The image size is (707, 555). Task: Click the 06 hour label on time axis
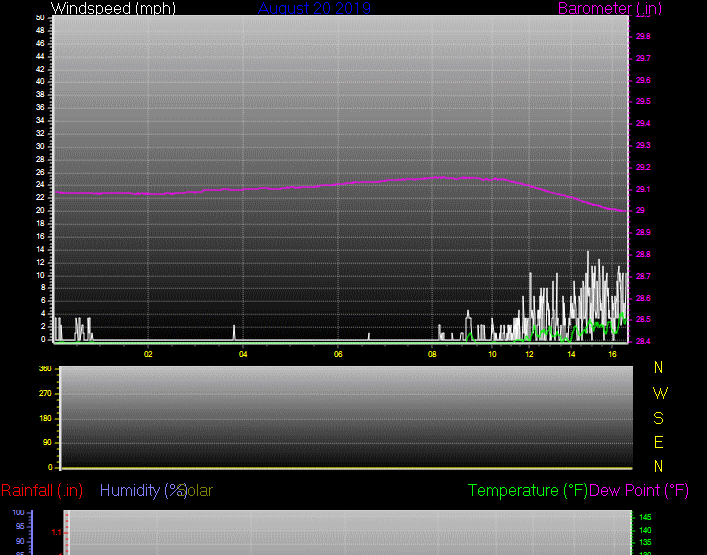pos(338,354)
